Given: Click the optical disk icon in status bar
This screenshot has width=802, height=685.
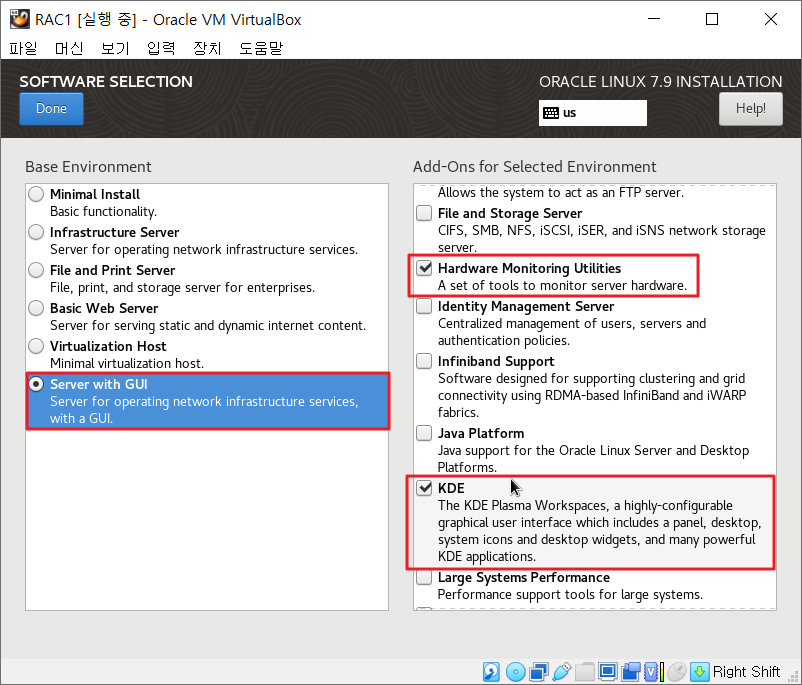Looking at the screenshot, I should [515, 672].
